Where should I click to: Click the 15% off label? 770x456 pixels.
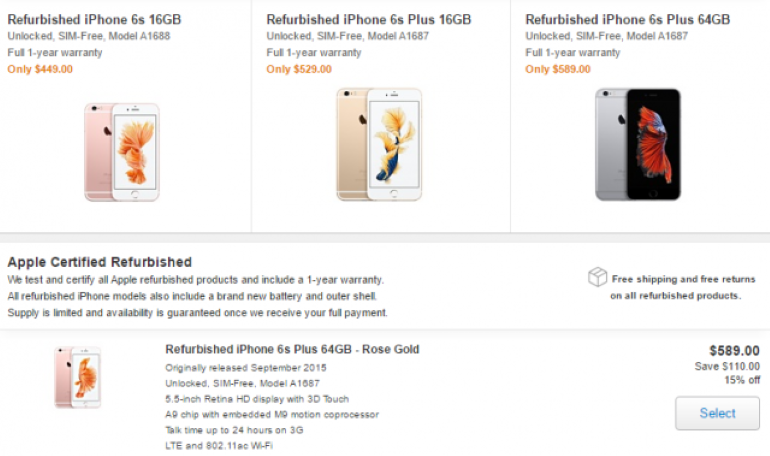click(x=741, y=381)
